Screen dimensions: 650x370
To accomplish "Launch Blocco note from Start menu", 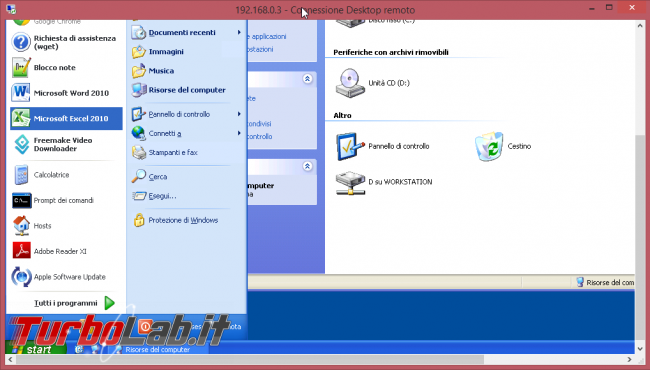I will point(66,68).
